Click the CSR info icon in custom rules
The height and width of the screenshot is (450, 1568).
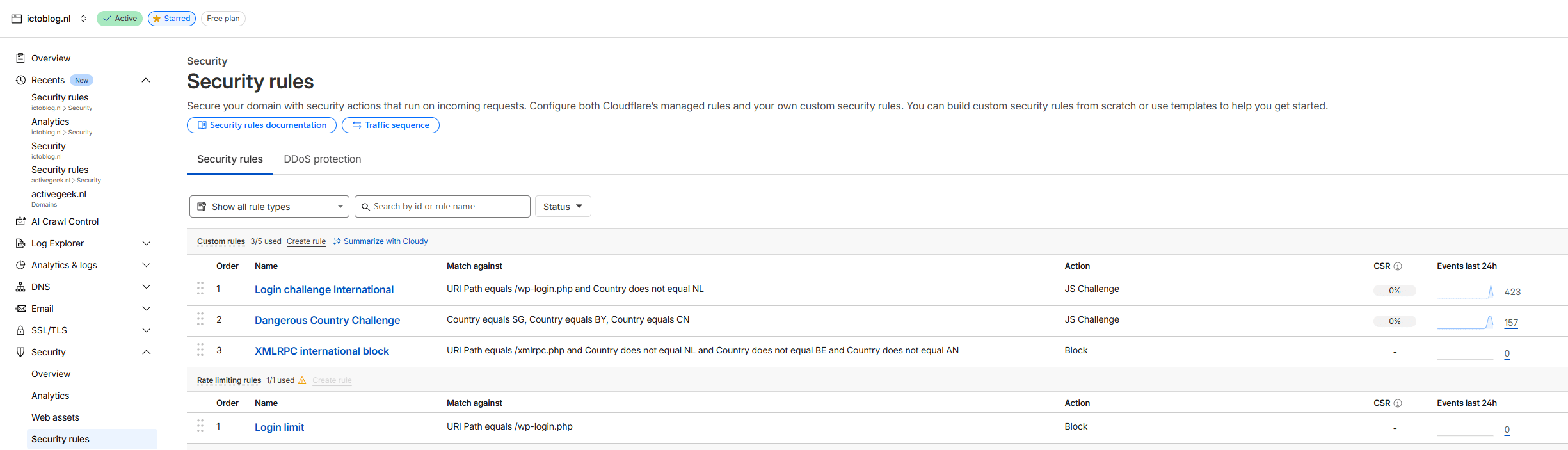tap(1398, 266)
